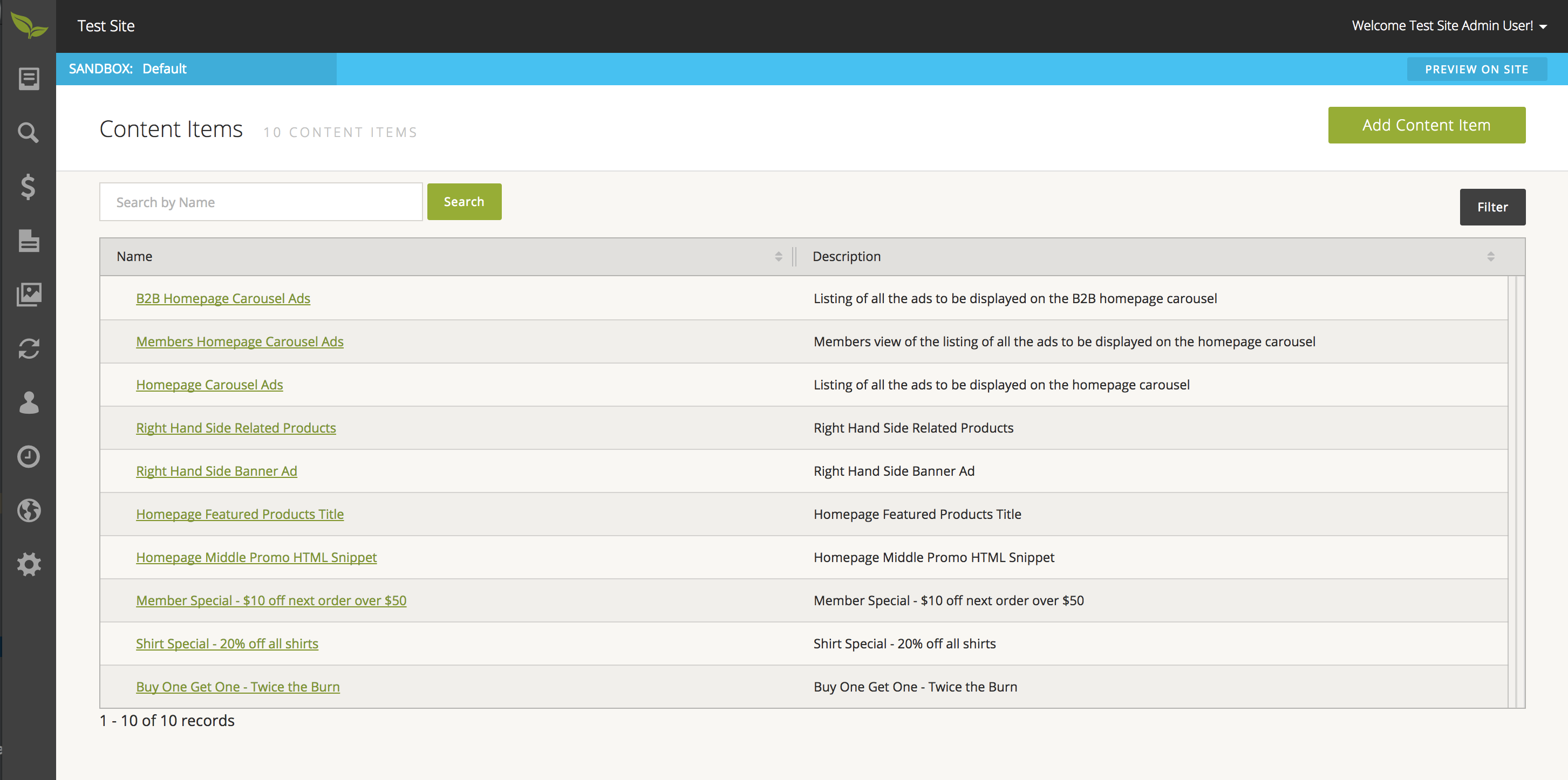Open Homepage Carousel Ads link
The width and height of the screenshot is (1568, 780).
(209, 385)
